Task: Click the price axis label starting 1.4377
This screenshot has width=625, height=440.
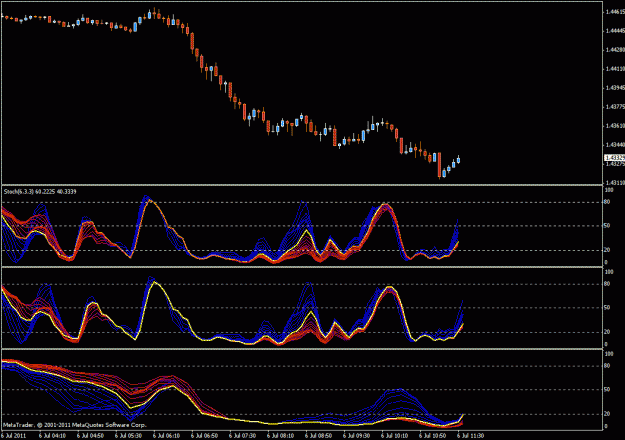Action: pos(615,107)
